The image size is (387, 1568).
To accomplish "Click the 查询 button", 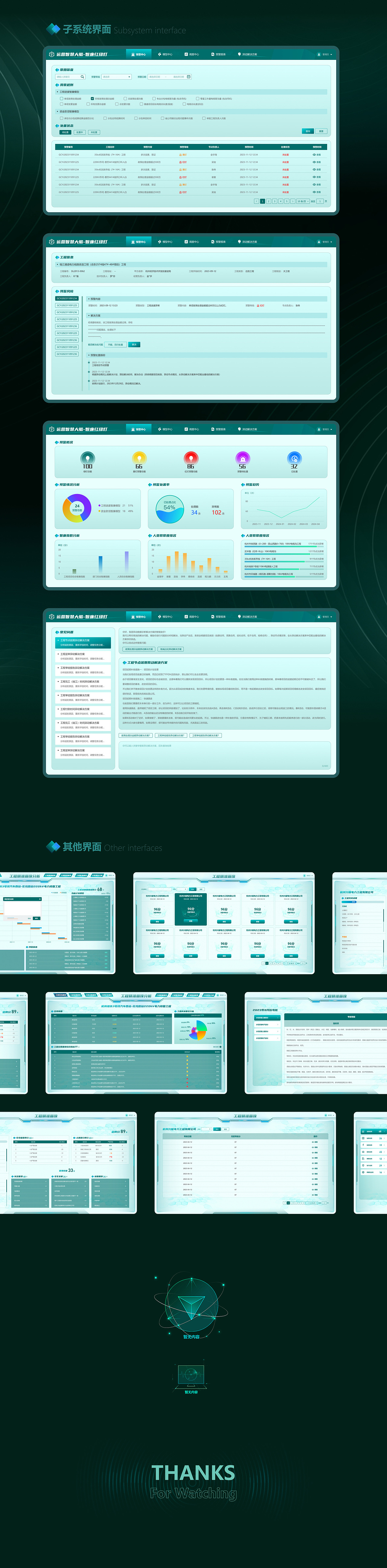I will coord(308,131).
